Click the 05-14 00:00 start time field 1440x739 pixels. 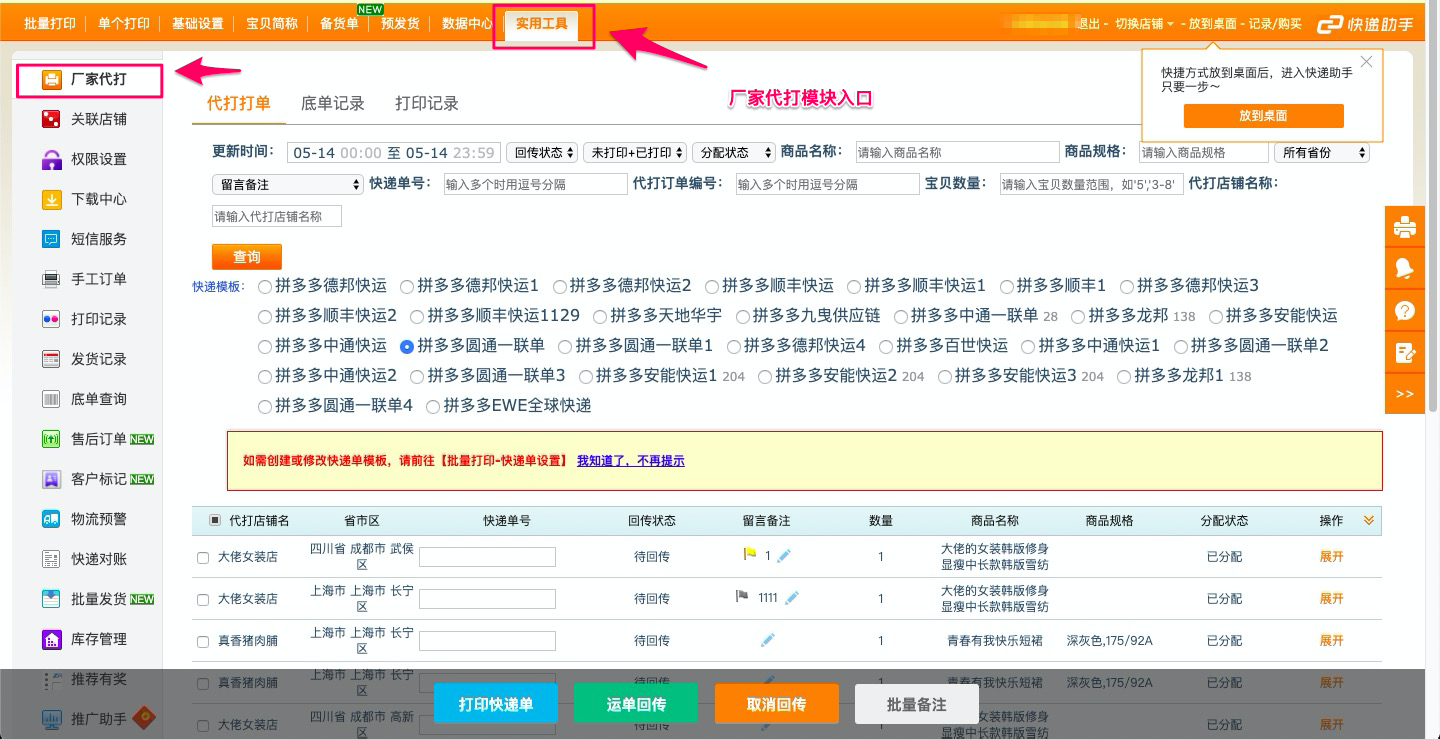click(337, 153)
